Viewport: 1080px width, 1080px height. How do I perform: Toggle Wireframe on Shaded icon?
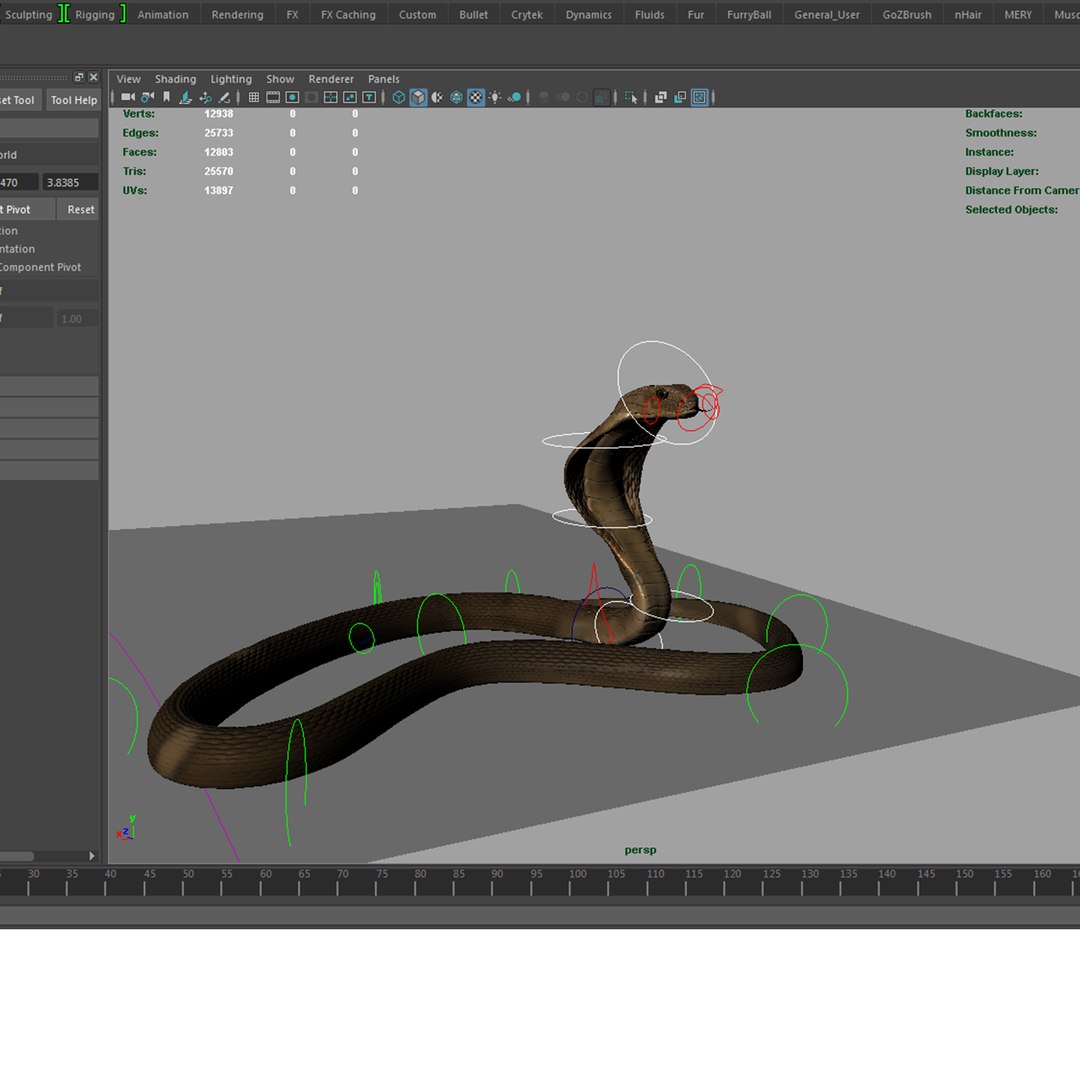pyautogui.click(x=456, y=97)
